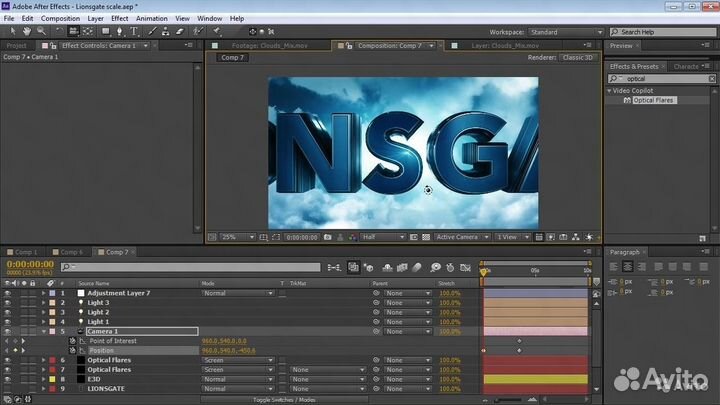Select the Pan Behind anchor point tool
The image size is (720, 405).
coord(88,31)
